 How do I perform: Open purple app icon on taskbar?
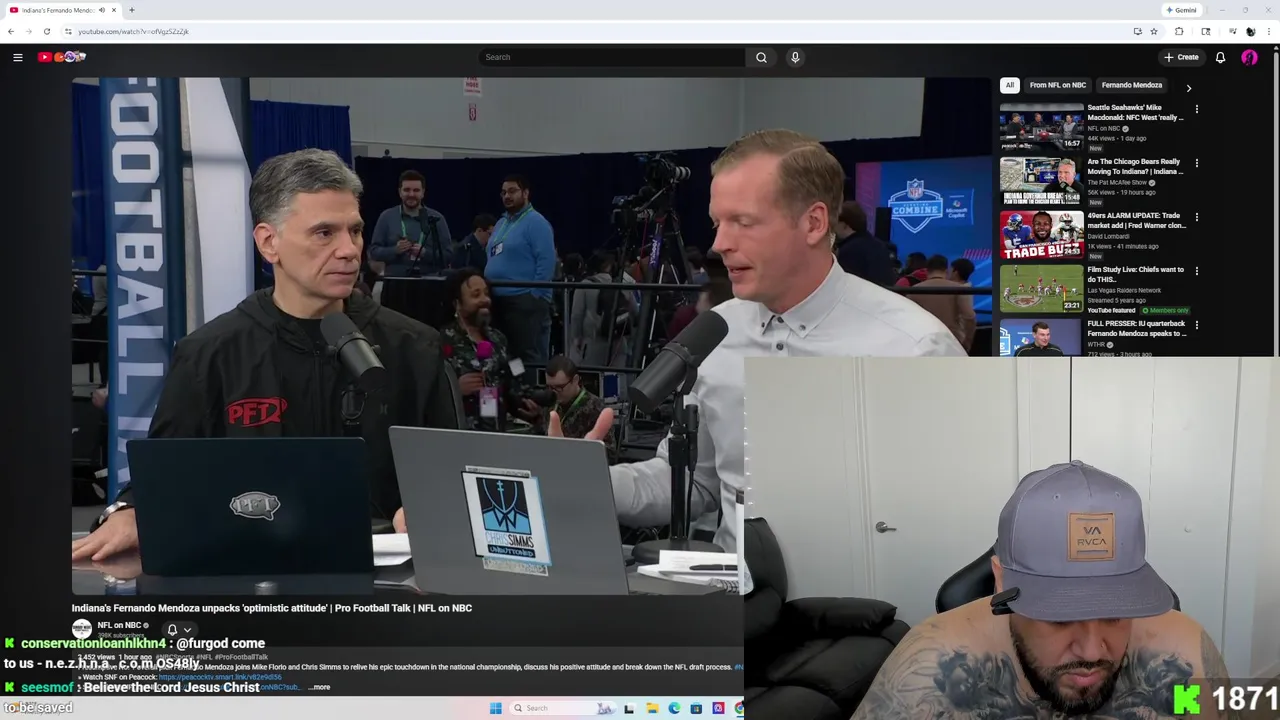coord(718,708)
